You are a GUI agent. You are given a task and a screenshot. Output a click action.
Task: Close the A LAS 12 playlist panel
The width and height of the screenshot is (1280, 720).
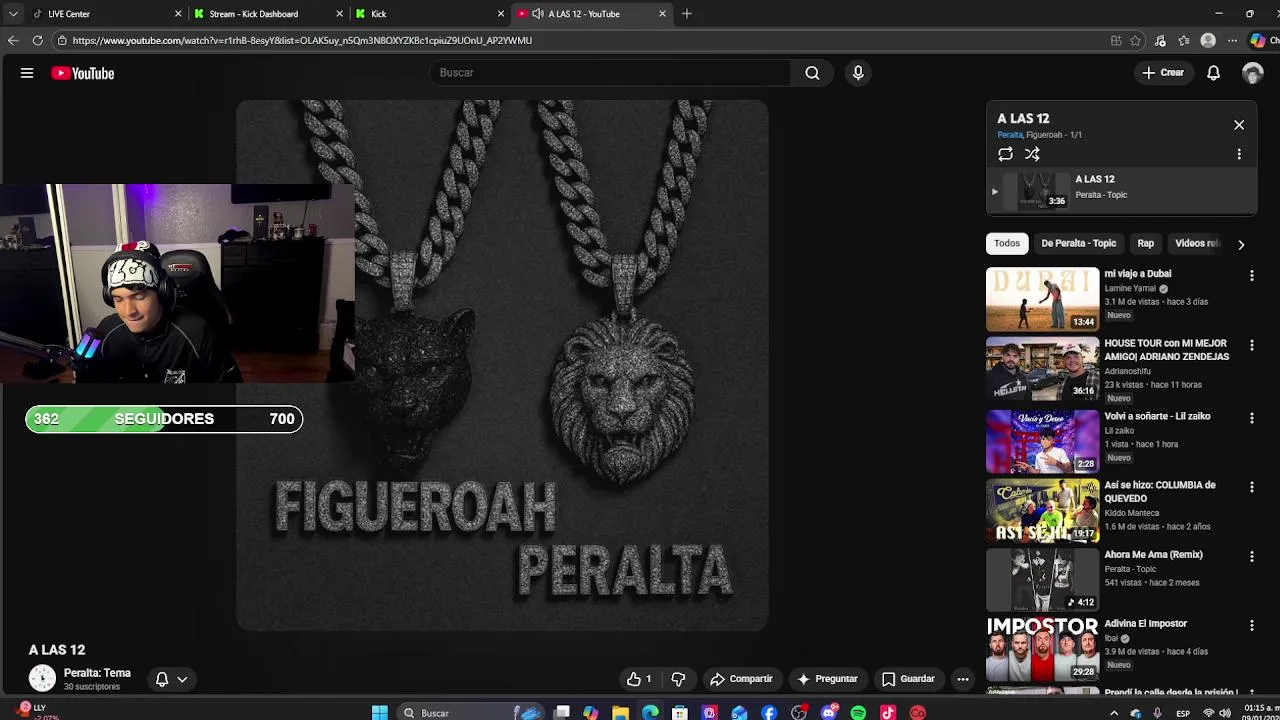(1239, 125)
